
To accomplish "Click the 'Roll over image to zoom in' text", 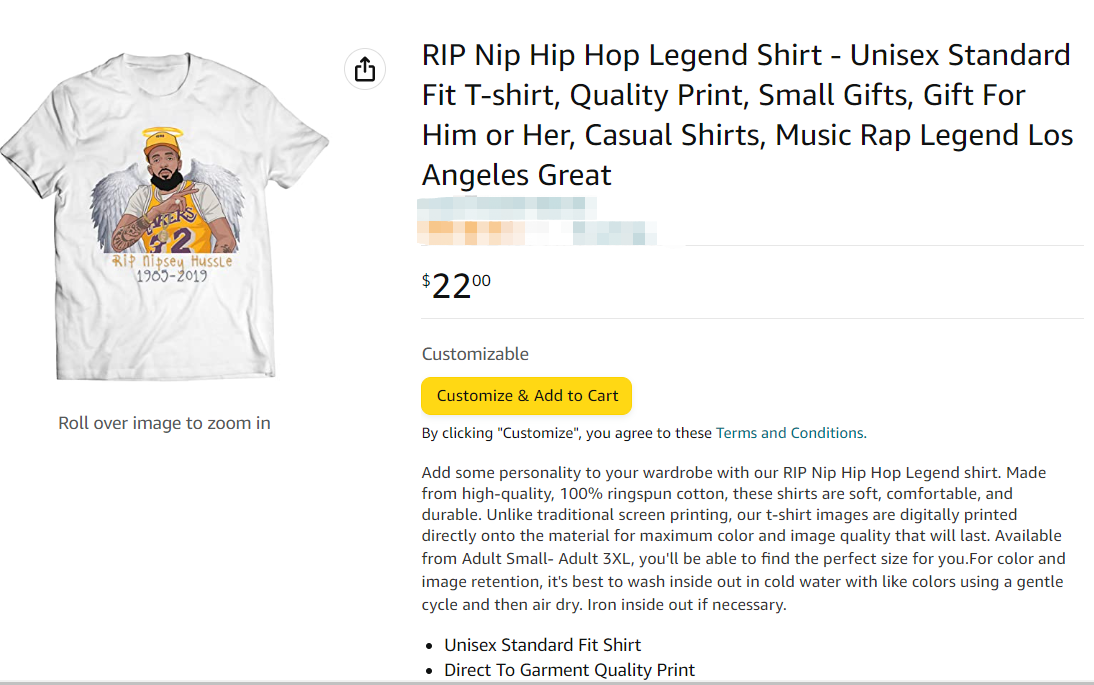I will 164,423.
